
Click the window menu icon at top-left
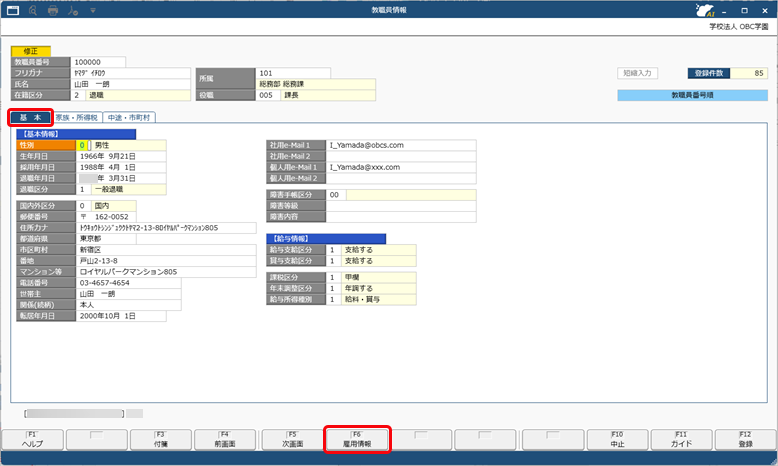[13, 10]
